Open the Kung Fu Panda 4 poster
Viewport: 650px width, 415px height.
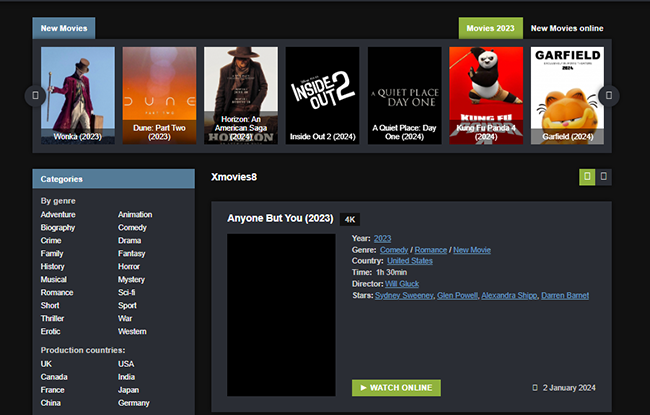pos(486,95)
